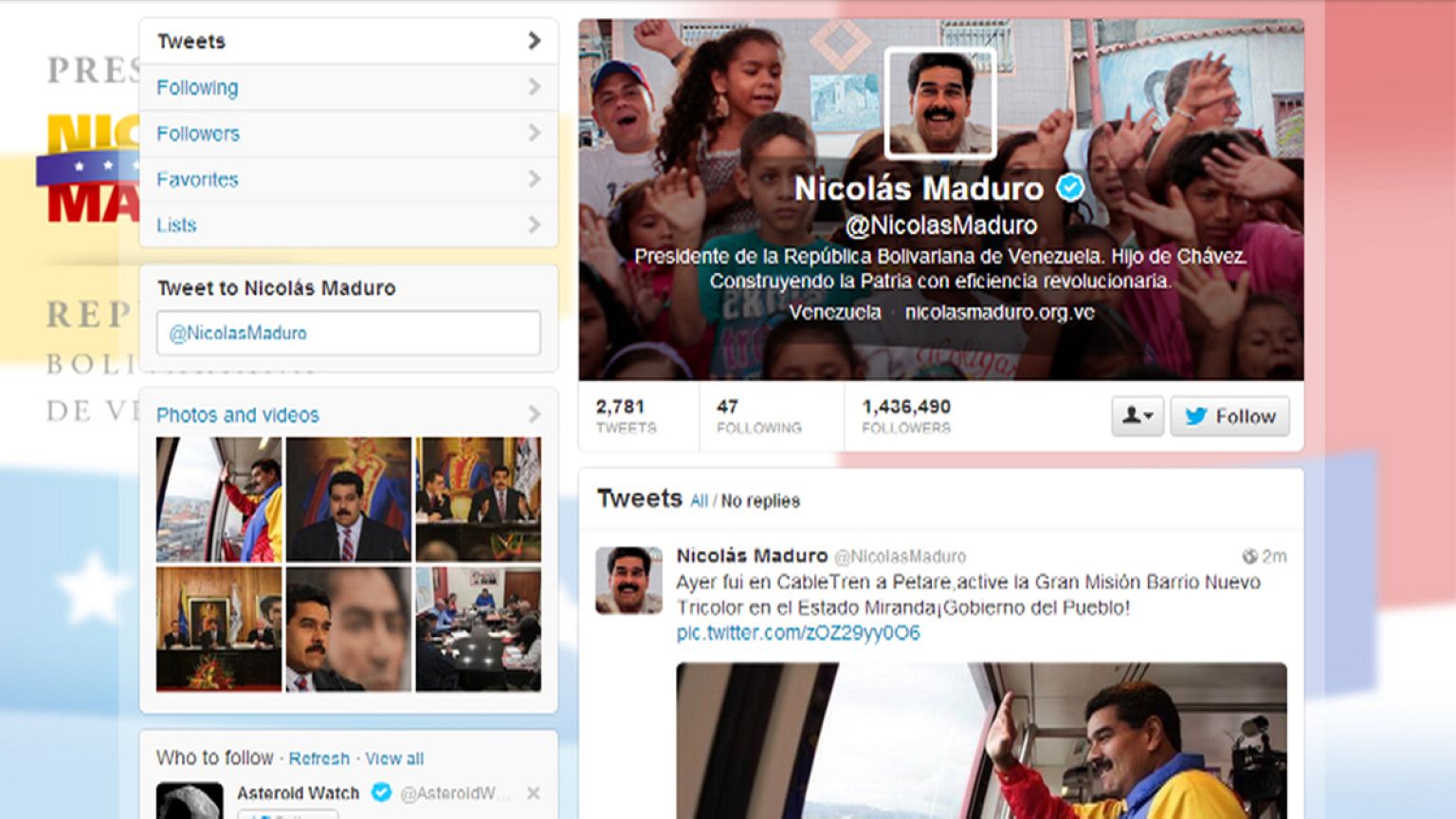This screenshot has height=819, width=1456.
Task: Open the close-up profile face thumbnail
Action: (349, 629)
